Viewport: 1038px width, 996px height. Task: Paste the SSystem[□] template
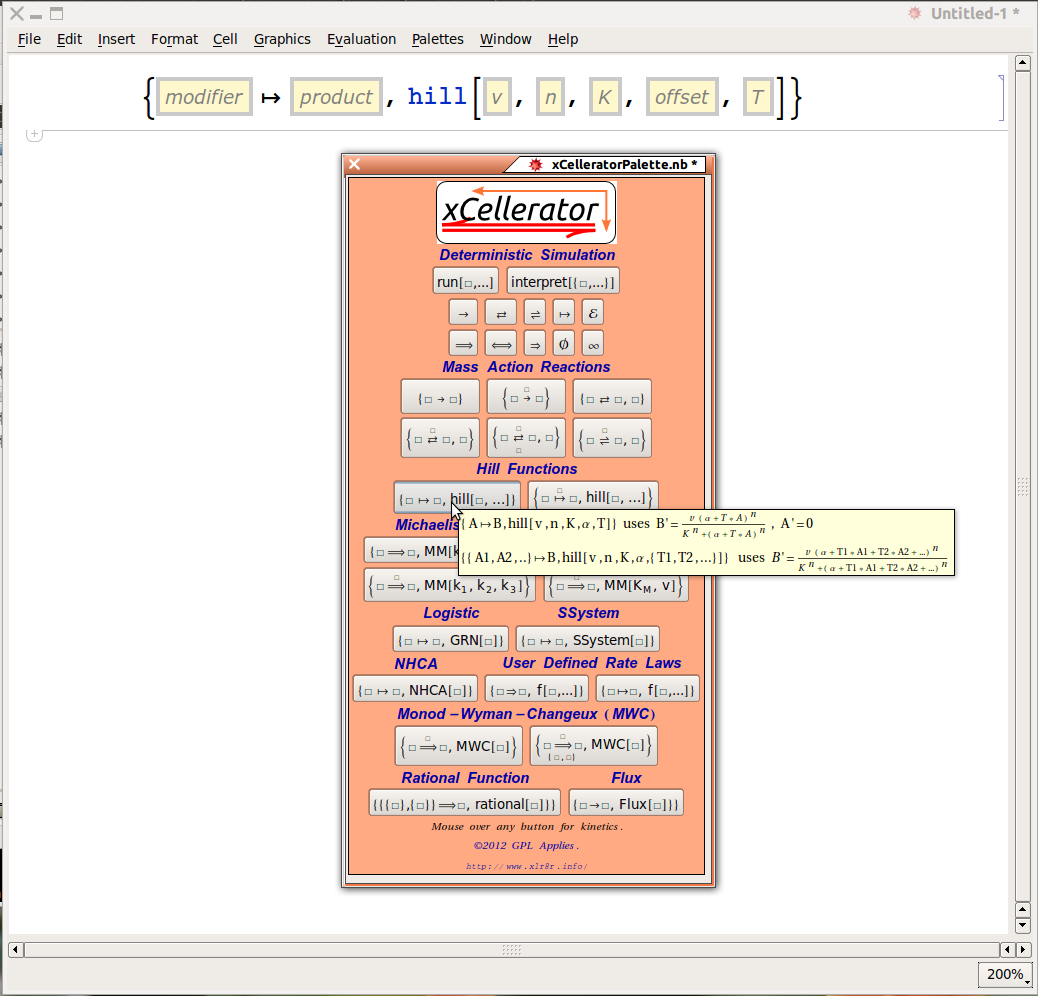click(588, 640)
